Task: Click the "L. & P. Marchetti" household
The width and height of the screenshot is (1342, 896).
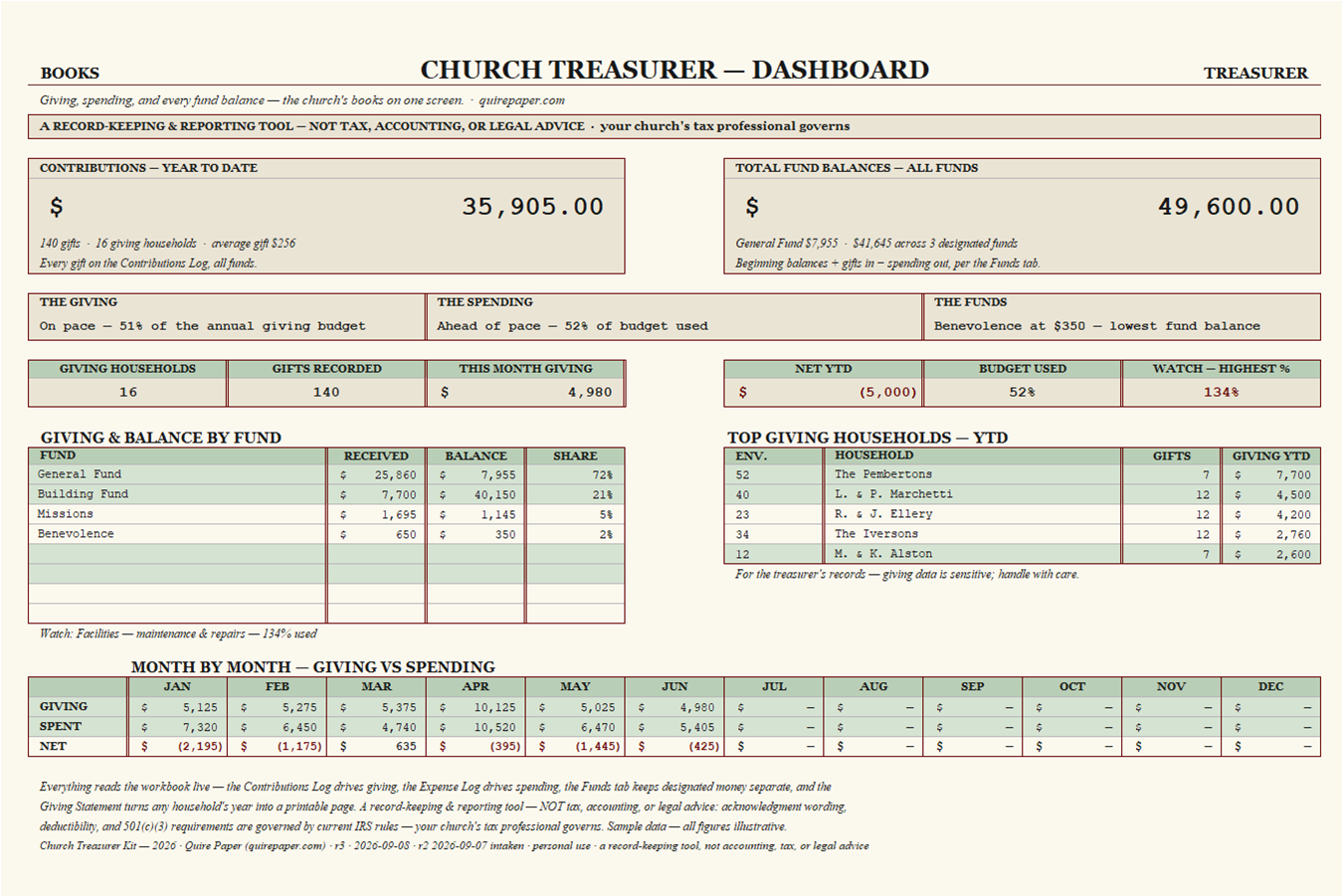Action: (893, 494)
